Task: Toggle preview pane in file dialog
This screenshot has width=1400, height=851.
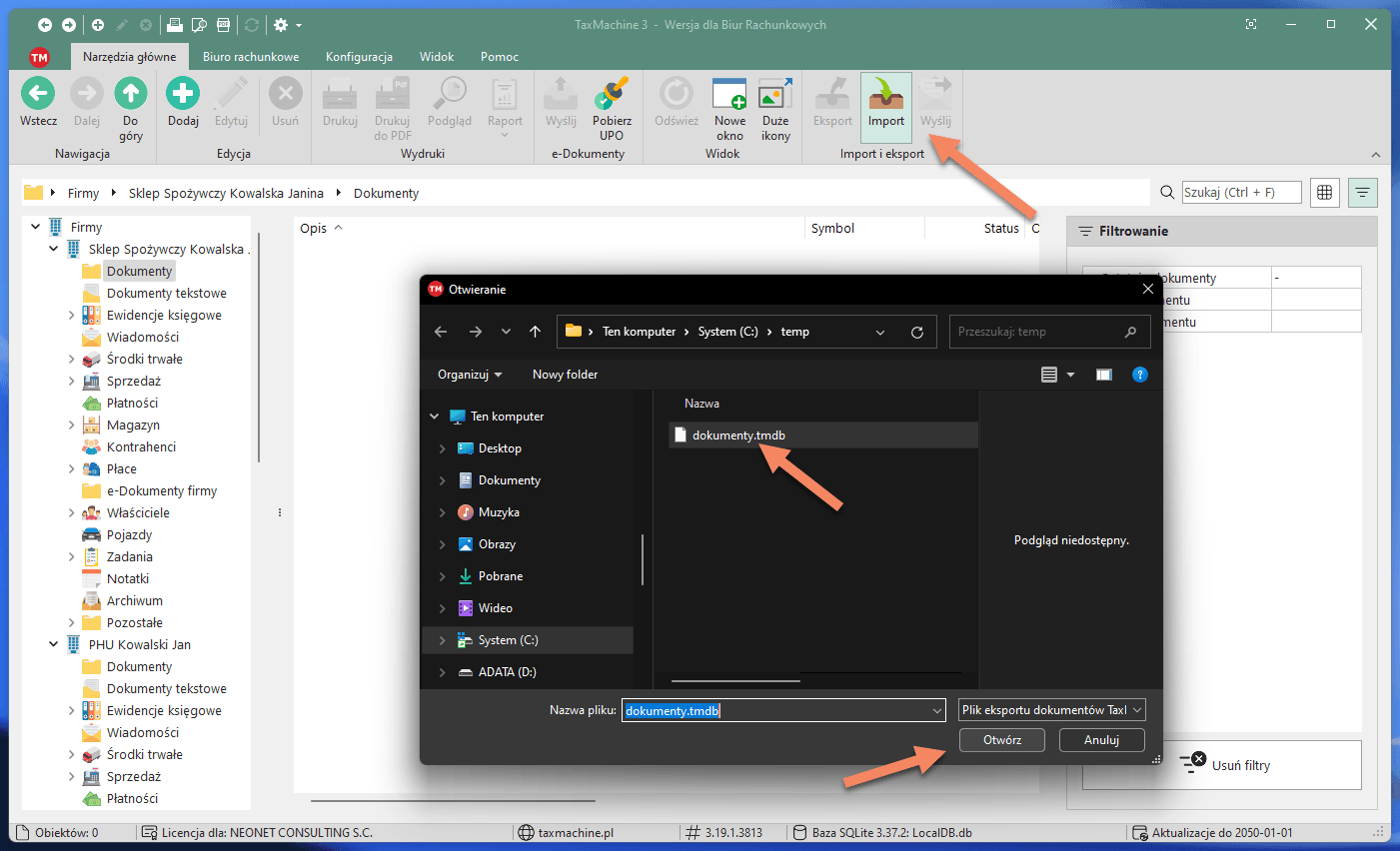Action: [x=1104, y=375]
